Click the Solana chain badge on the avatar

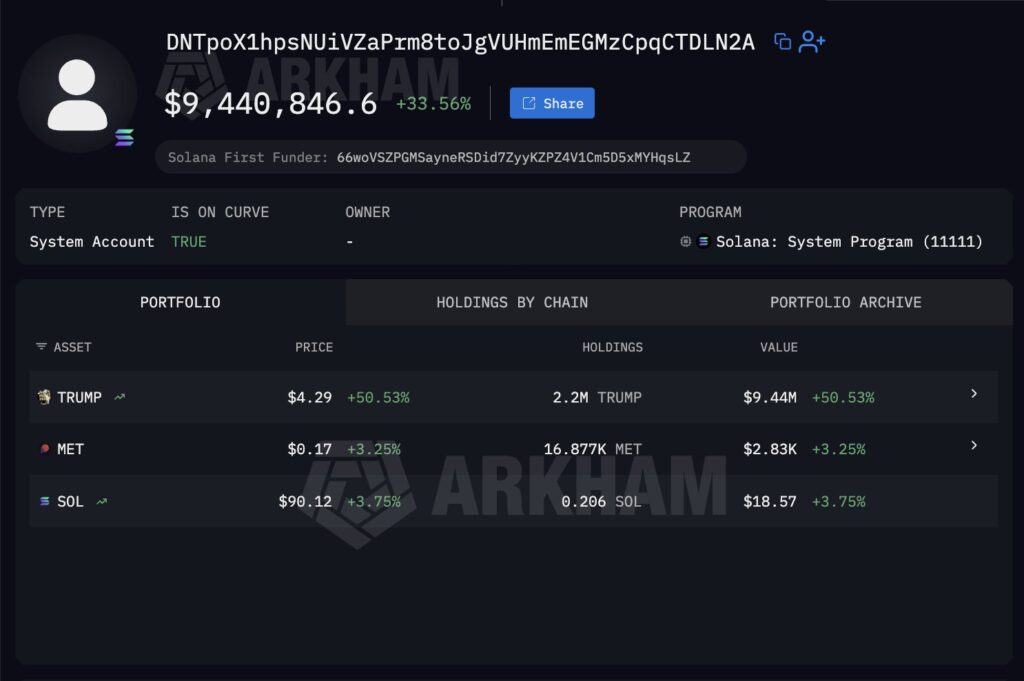coord(124,137)
